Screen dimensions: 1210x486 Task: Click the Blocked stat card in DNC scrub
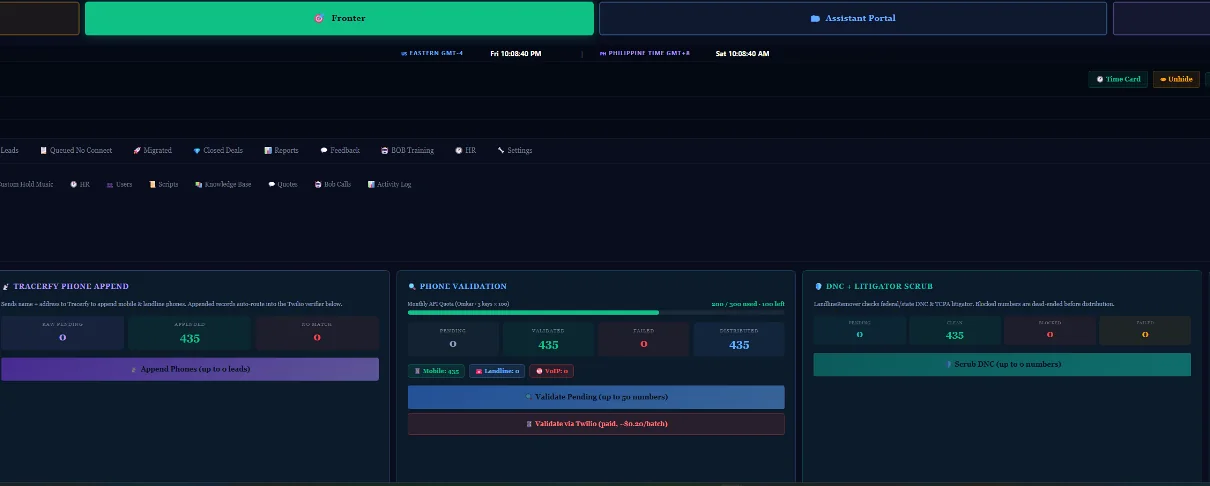click(x=1049, y=331)
